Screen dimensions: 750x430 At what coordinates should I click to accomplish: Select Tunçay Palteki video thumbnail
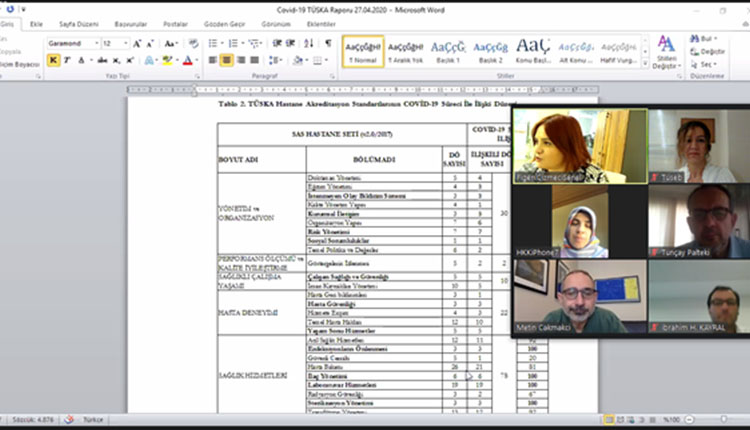click(x=698, y=221)
